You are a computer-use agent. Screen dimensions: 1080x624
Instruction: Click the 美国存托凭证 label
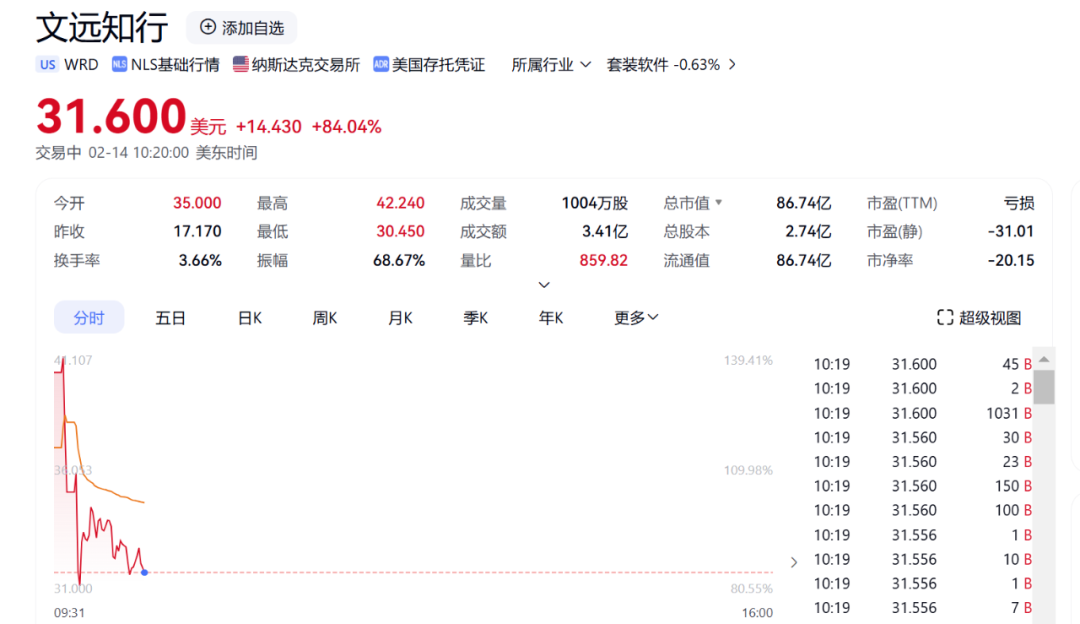pyautogui.click(x=438, y=65)
